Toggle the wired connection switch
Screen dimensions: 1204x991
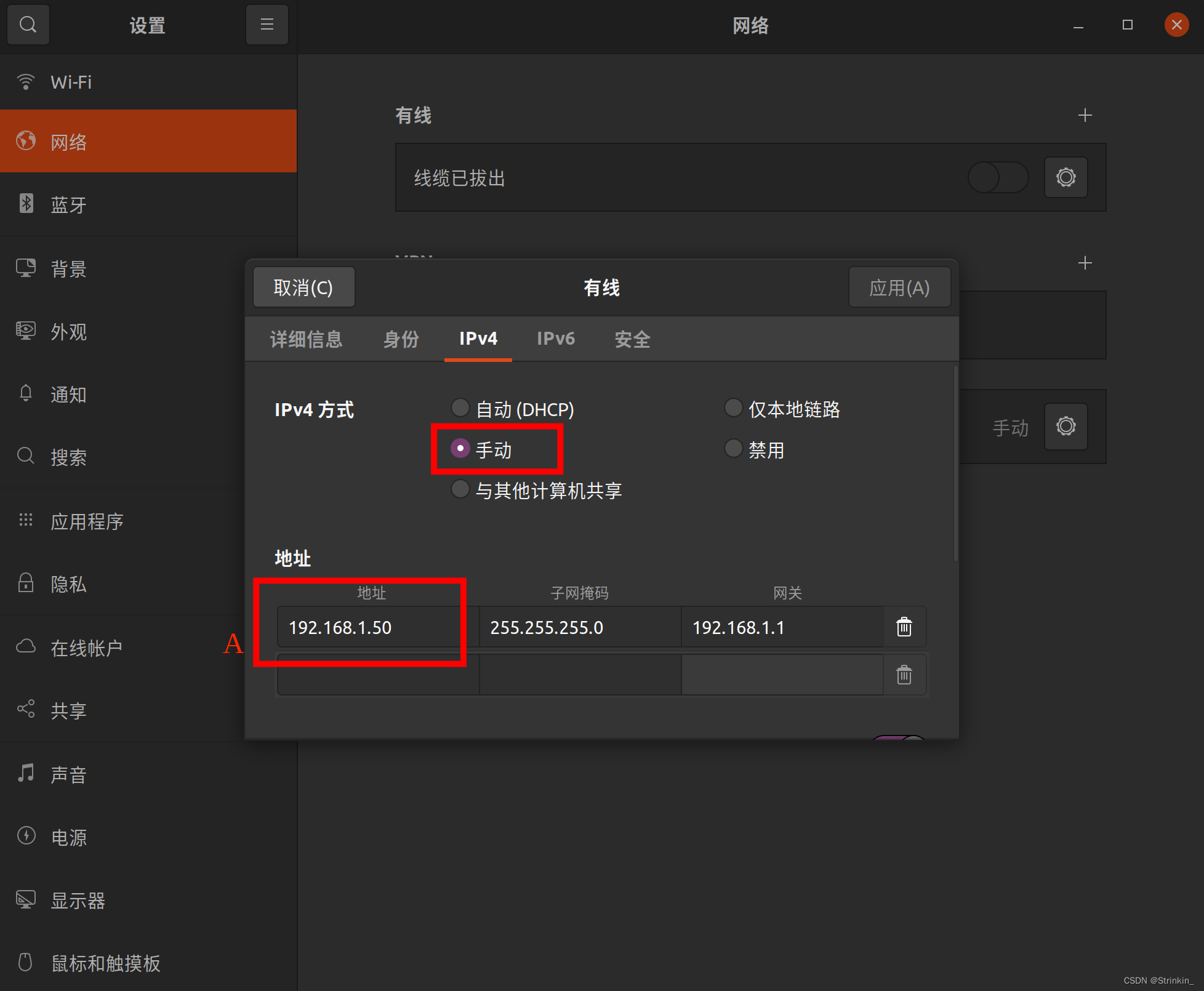click(x=997, y=178)
